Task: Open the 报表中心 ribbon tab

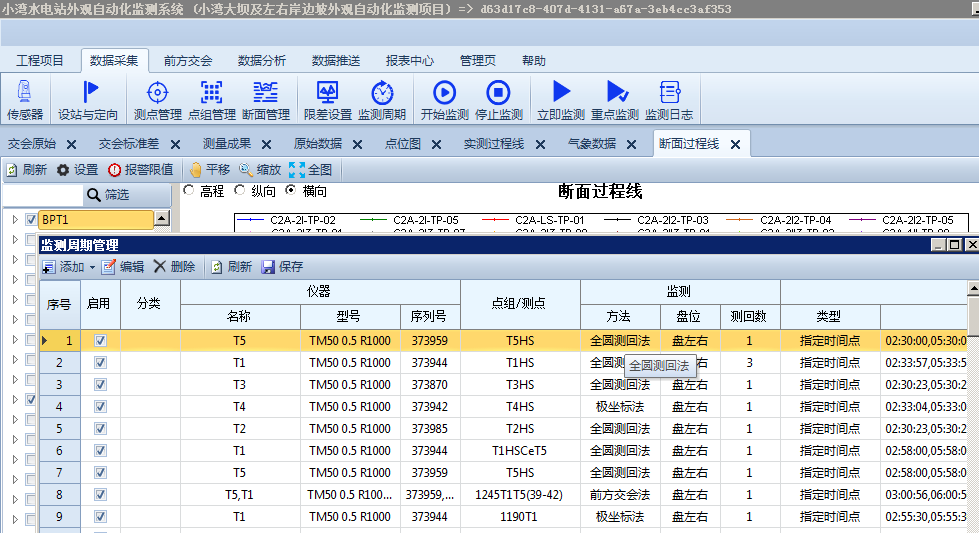Action: point(410,61)
